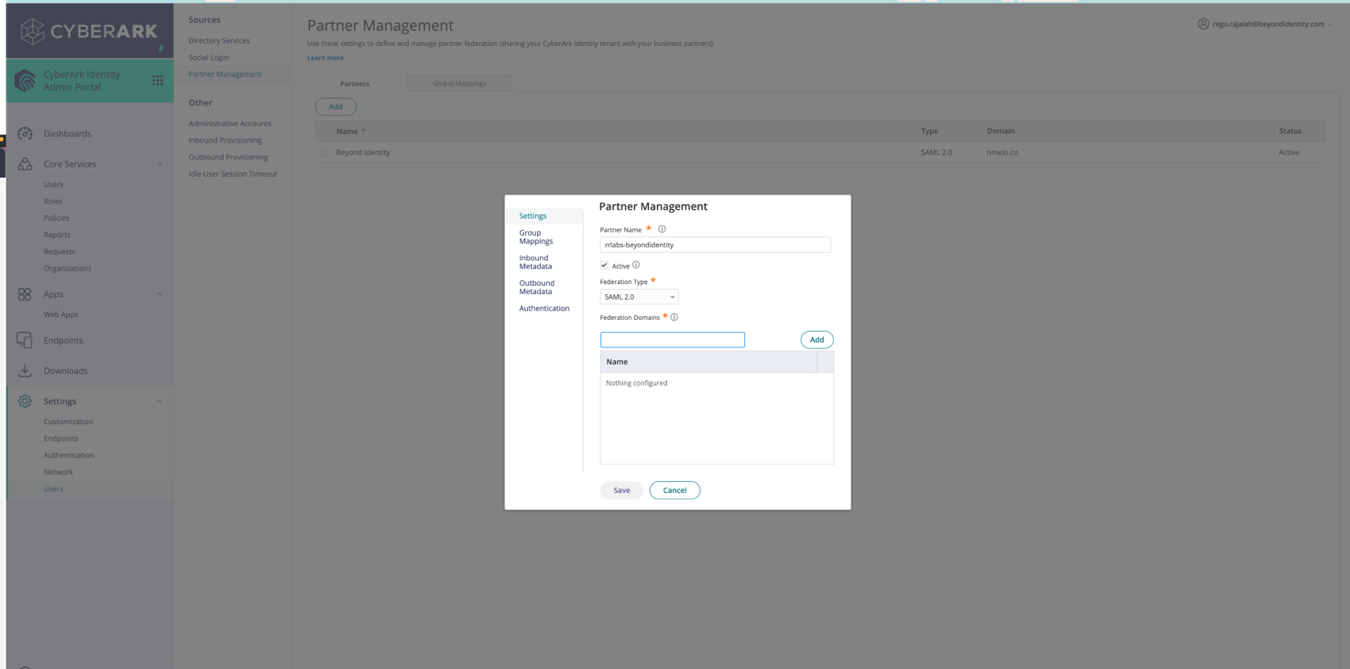Sort by Name column arrow

point(363,131)
